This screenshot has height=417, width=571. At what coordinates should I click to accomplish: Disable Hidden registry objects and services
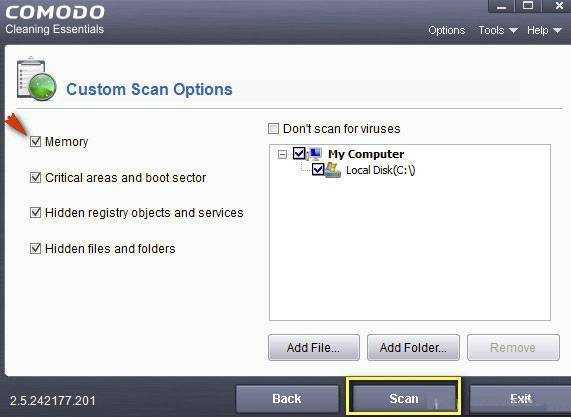tap(35, 212)
